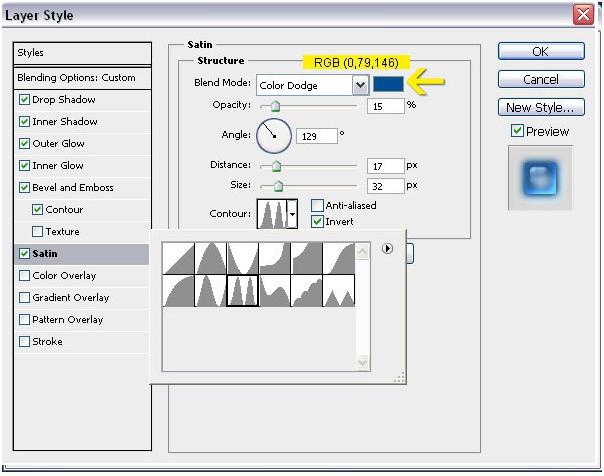Click the Size value field showing 32
This screenshot has width=604, height=476.
386,186
